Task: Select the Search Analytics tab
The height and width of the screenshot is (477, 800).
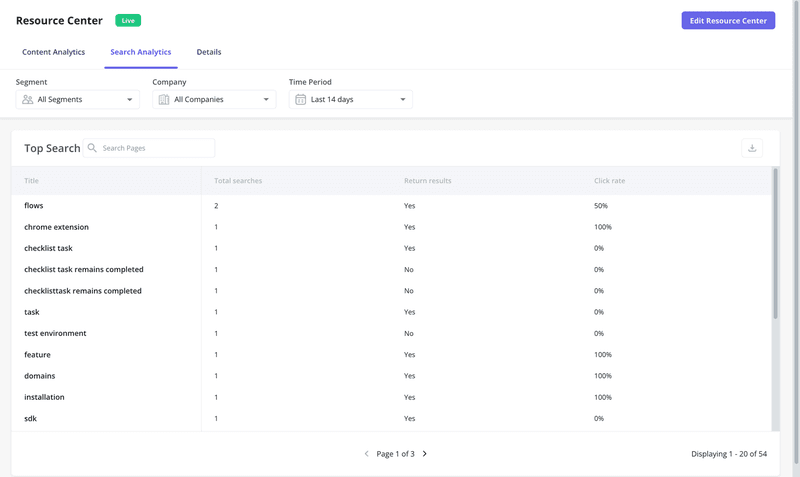Action: pyautogui.click(x=140, y=52)
